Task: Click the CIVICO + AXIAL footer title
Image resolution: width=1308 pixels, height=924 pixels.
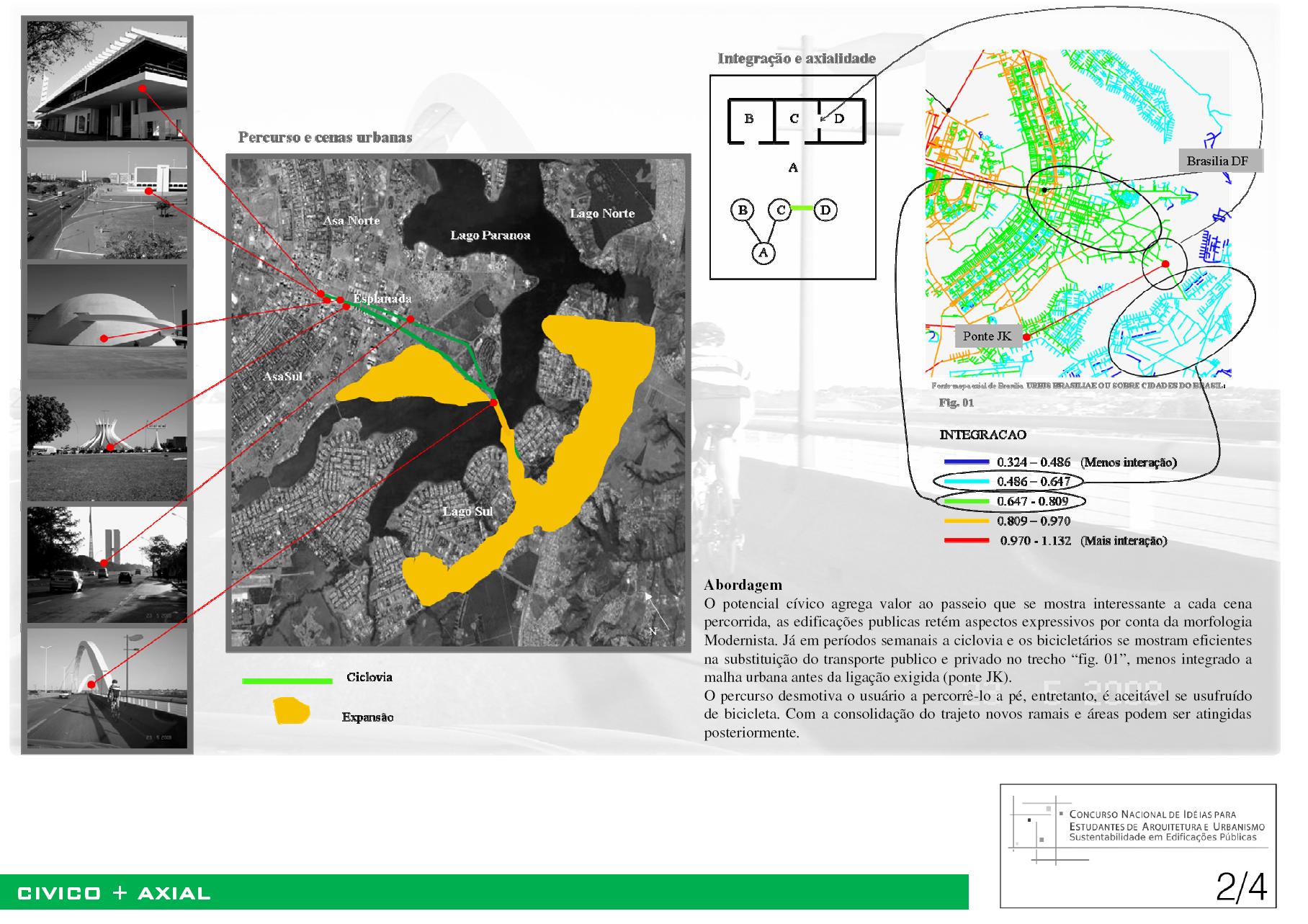Action: tap(114, 894)
